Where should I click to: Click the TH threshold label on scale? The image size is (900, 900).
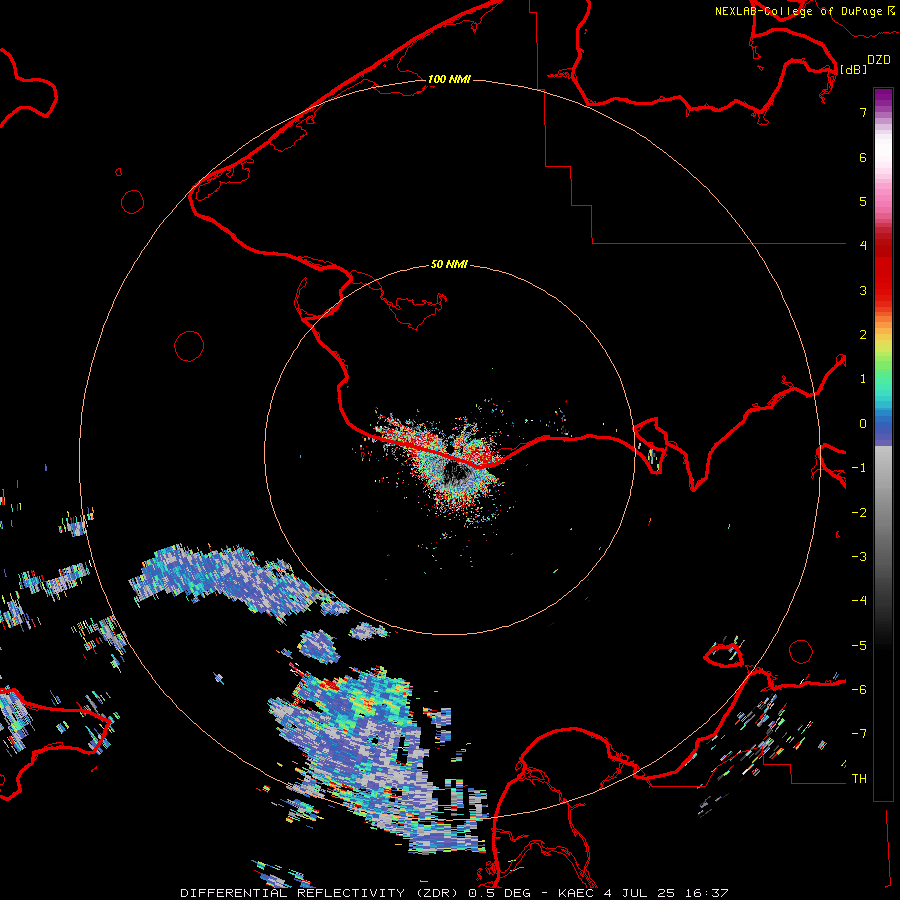pos(859,778)
